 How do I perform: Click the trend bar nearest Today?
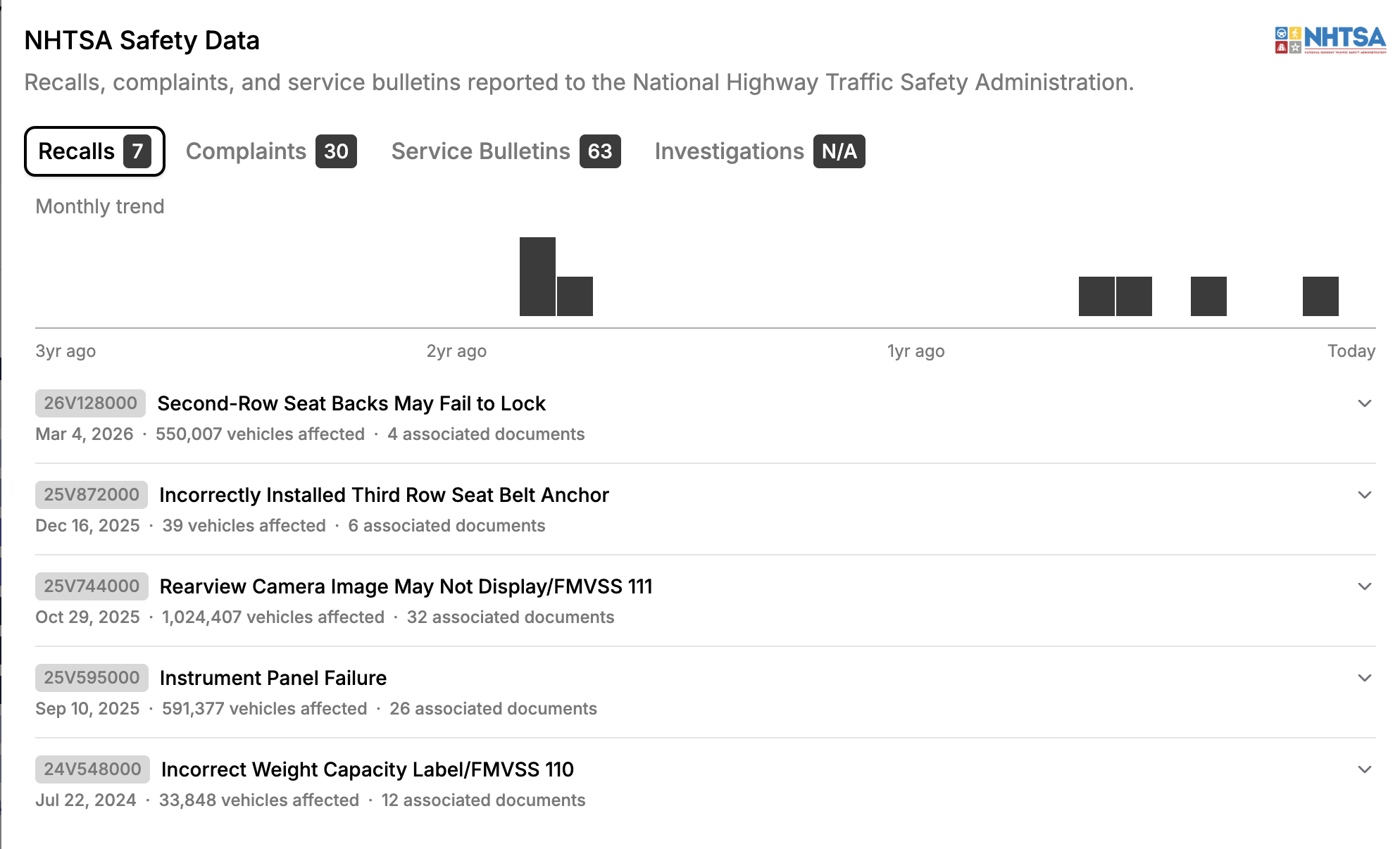(x=1320, y=296)
